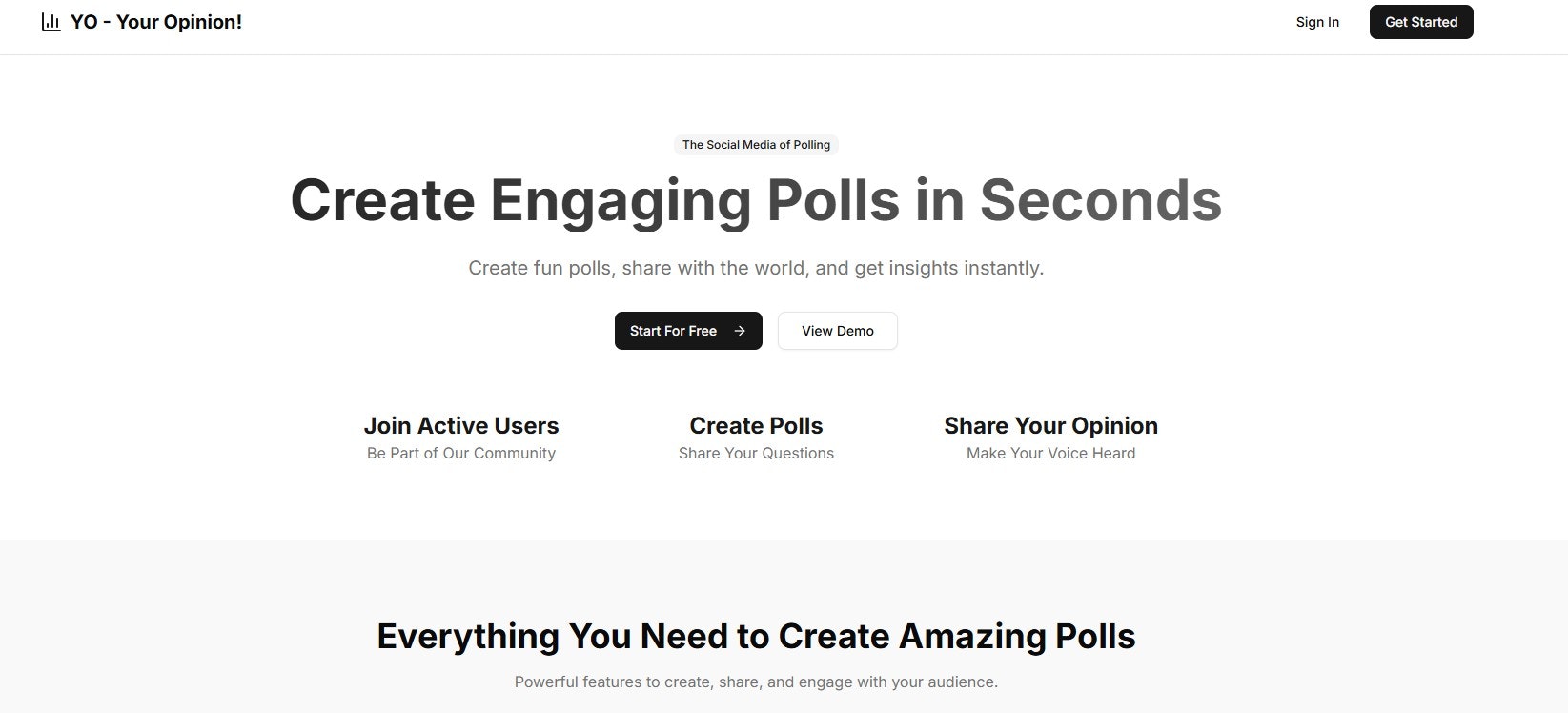Click the Everything You Need section heading
The height and width of the screenshot is (713, 1568).
pos(756,635)
